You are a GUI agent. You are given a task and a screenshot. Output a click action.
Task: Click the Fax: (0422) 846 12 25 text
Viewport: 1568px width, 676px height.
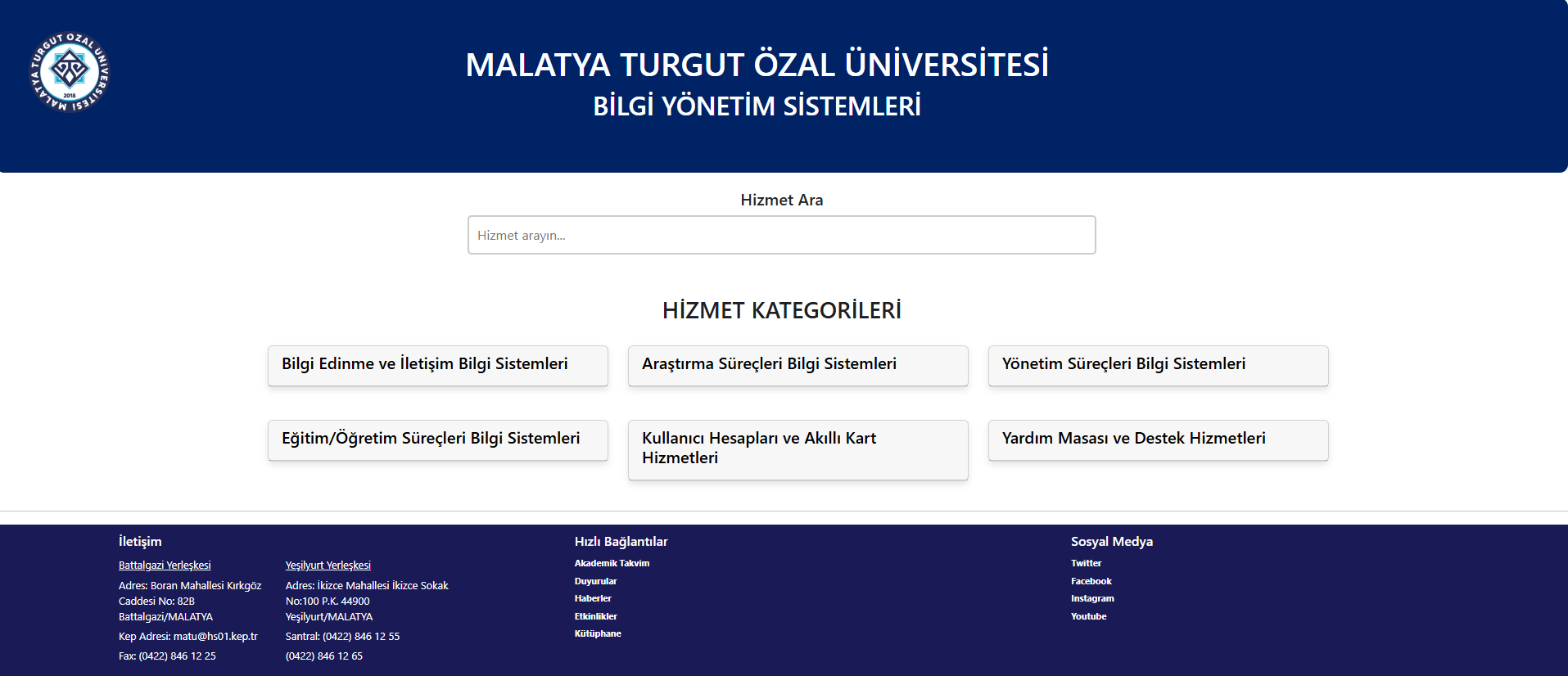tap(167, 656)
